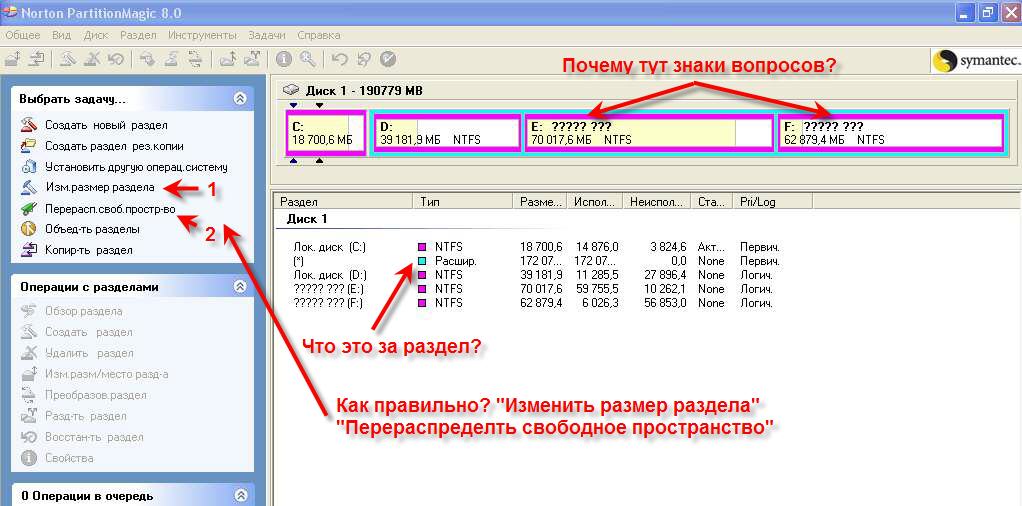Open the Раздел menu
The width and height of the screenshot is (1022, 506).
pyautogui.click(x=138, y=35)
